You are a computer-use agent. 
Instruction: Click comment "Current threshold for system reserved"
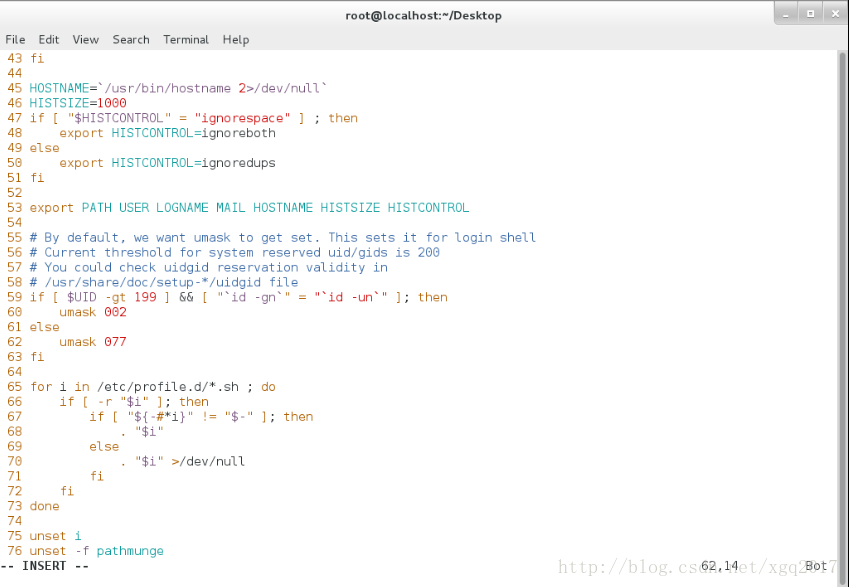pyautogui.click(x=234, y=252)
